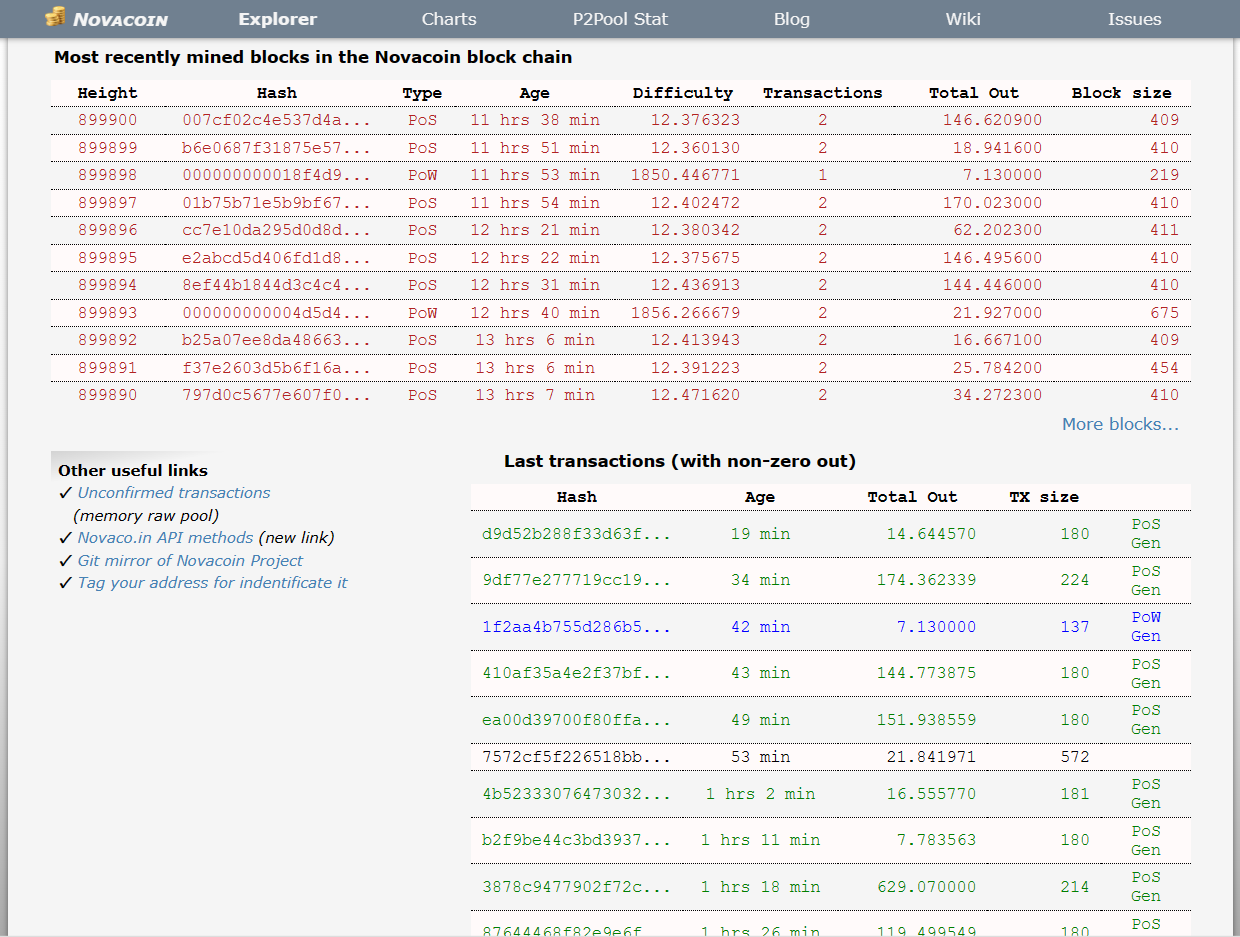Open block height 899900
Screen dimensions: 1240x937
click(x=107, y=120)
